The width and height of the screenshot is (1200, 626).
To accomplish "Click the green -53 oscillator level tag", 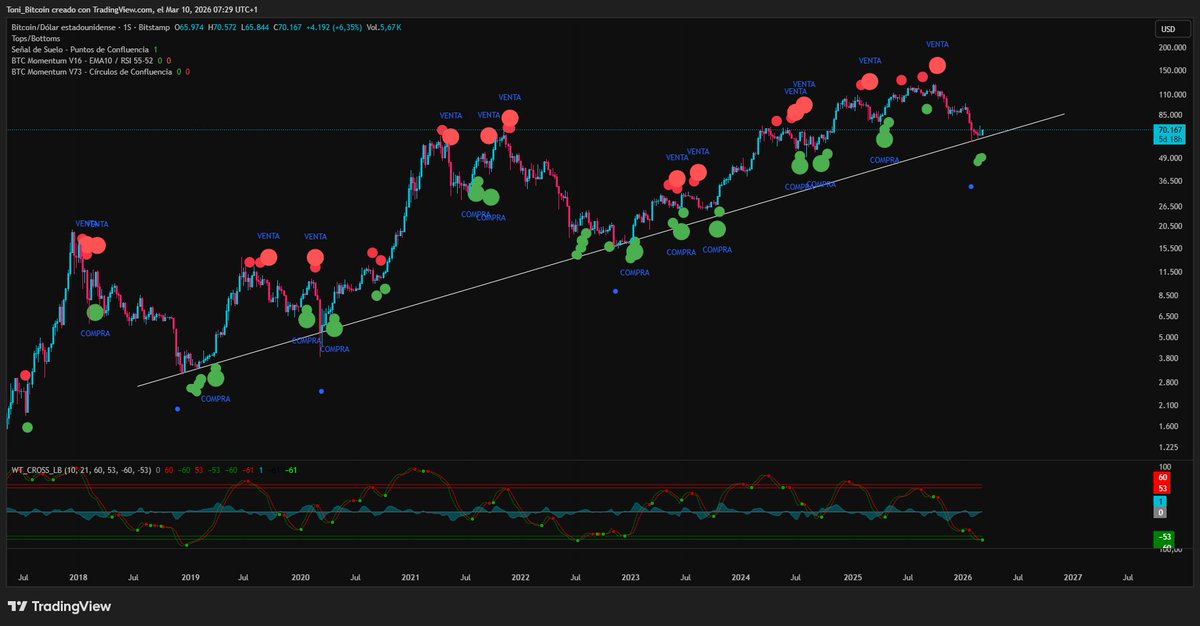I will click(1163, 537).
